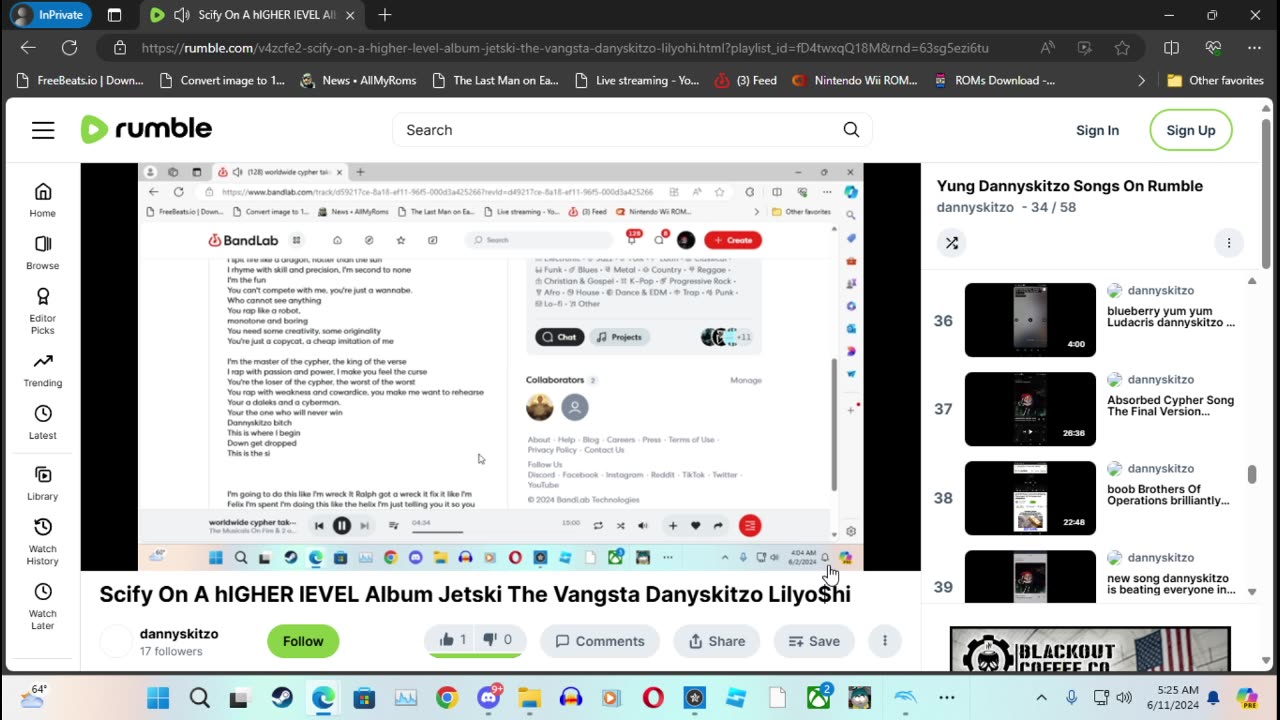Select Scify On A hIGHER lEVEL tab
Screen dimensions: 1280x720
(252, 15)
